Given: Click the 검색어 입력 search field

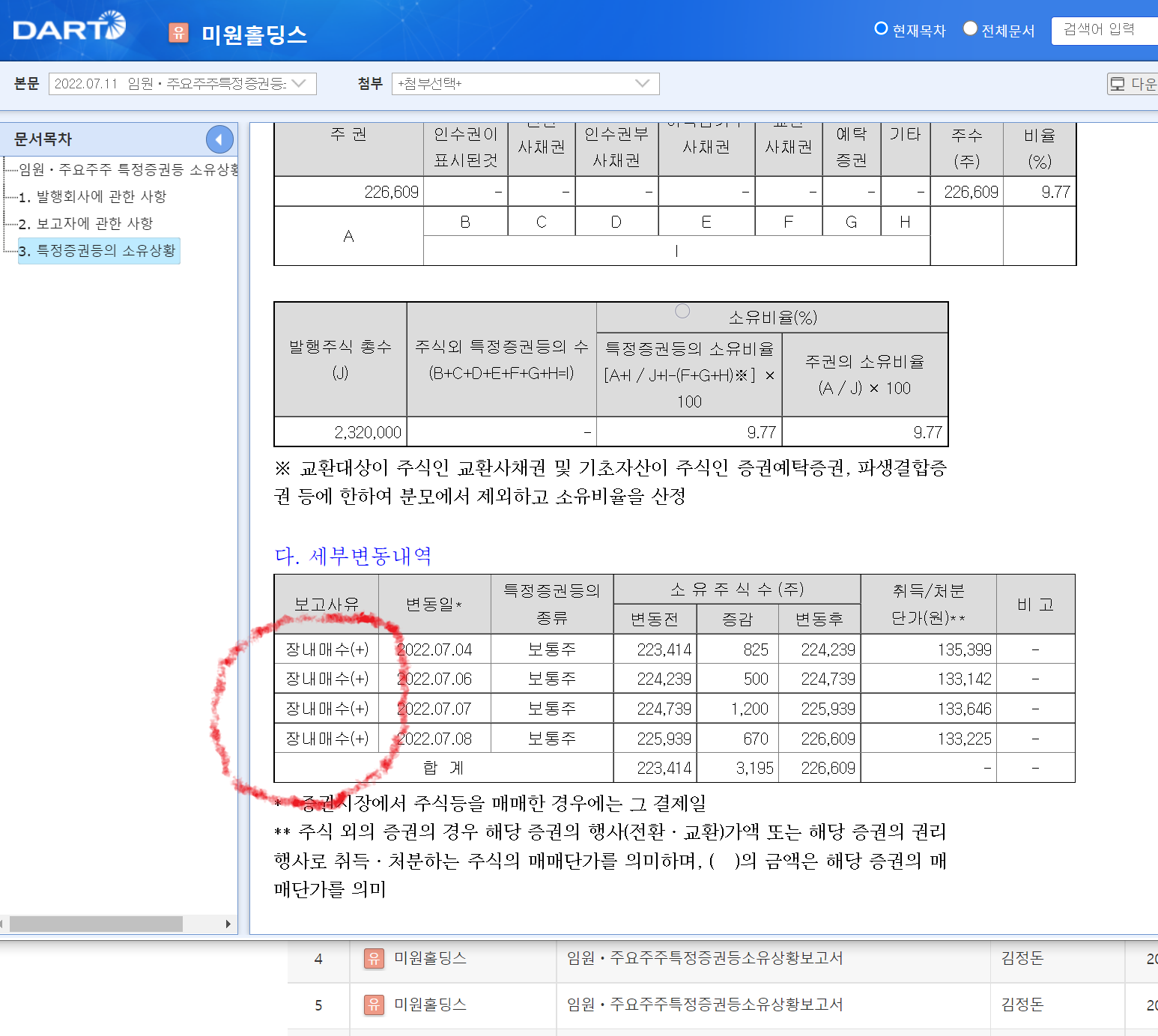Looking at the screenshot, I should coord(1105,31).
